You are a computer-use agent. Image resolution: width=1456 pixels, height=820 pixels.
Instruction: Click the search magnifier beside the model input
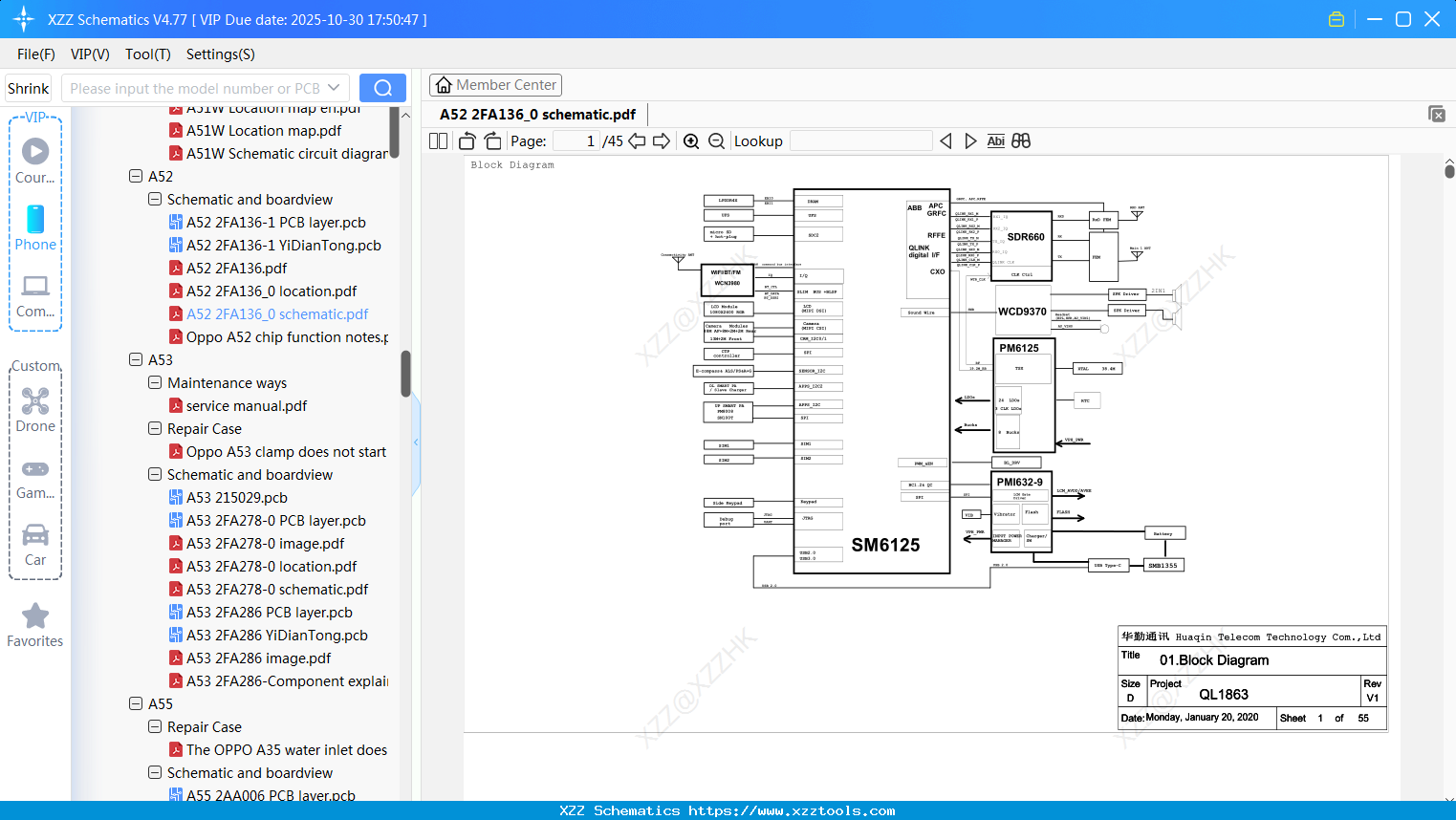[382, 87]
